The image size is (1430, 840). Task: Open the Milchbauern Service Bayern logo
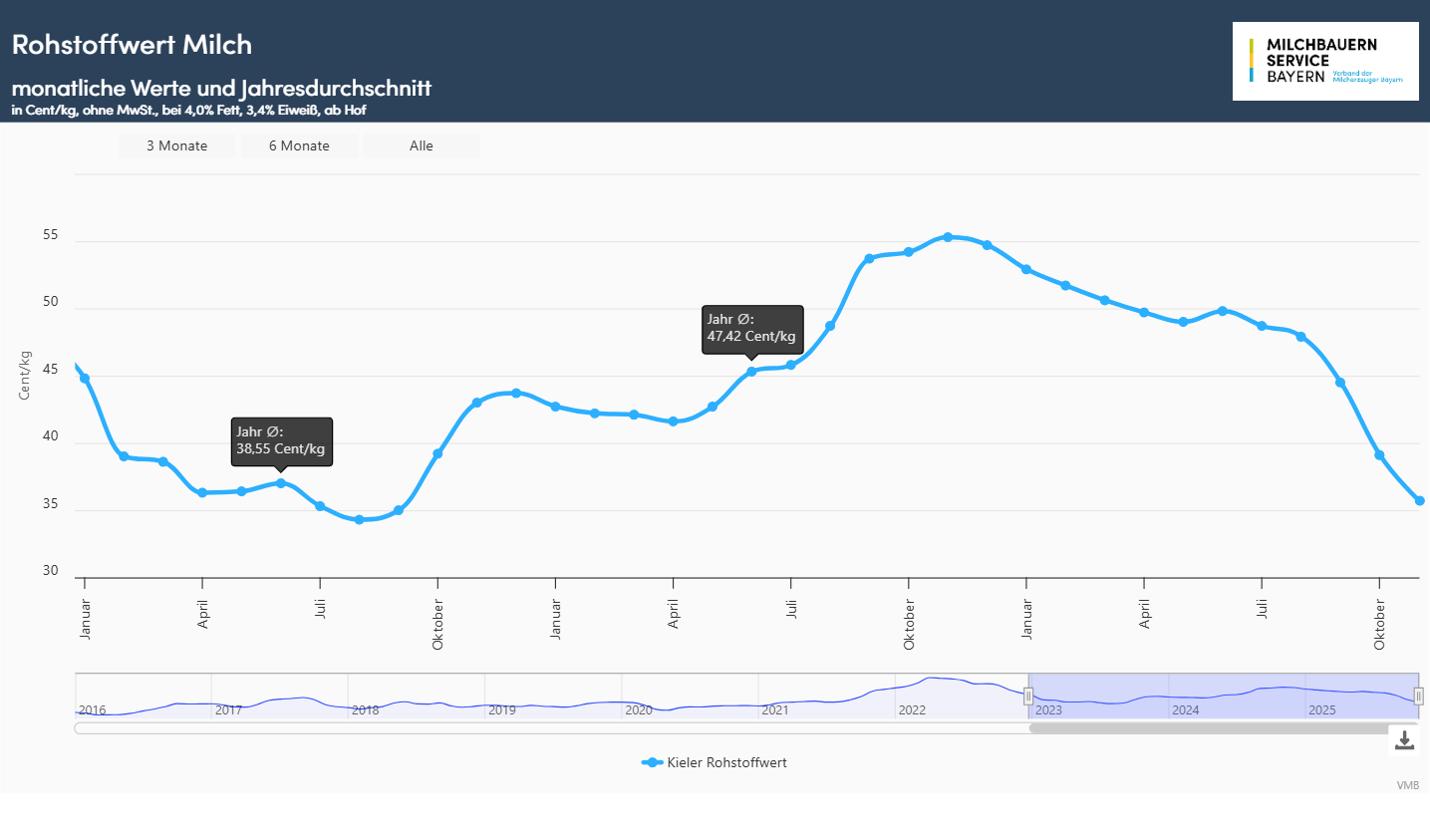point(1324,61)
